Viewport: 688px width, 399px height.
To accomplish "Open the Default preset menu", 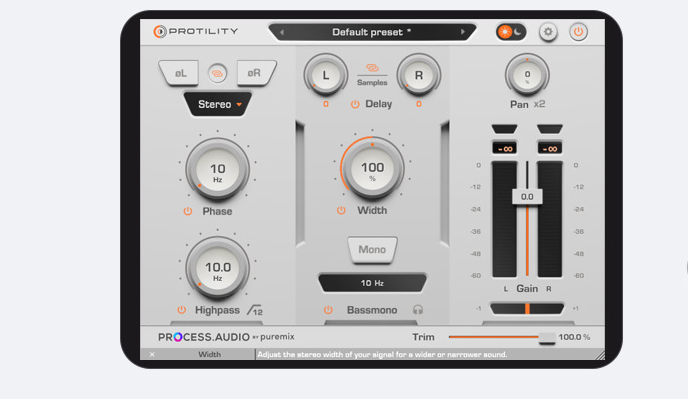I will [371, 32].
